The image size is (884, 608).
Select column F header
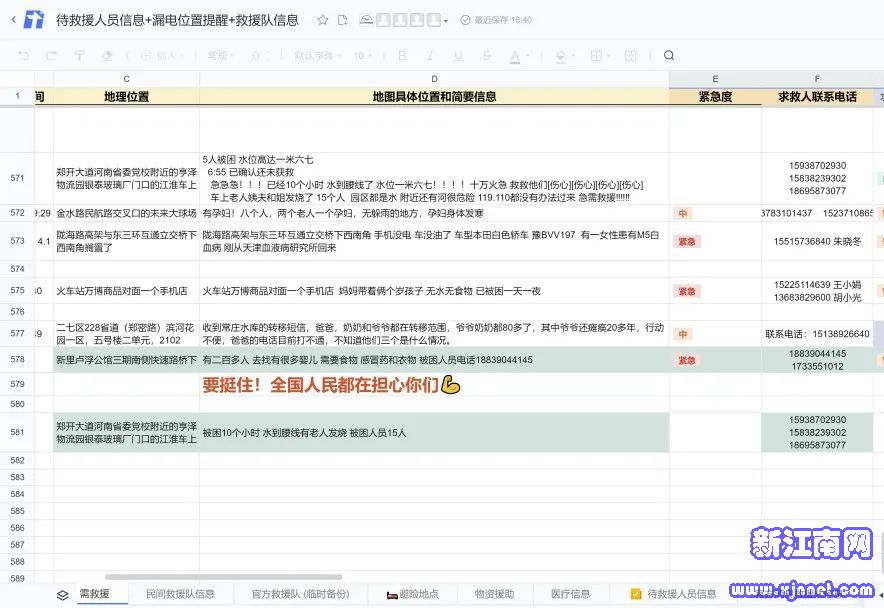pyautogui.click(x=817, y=79)
